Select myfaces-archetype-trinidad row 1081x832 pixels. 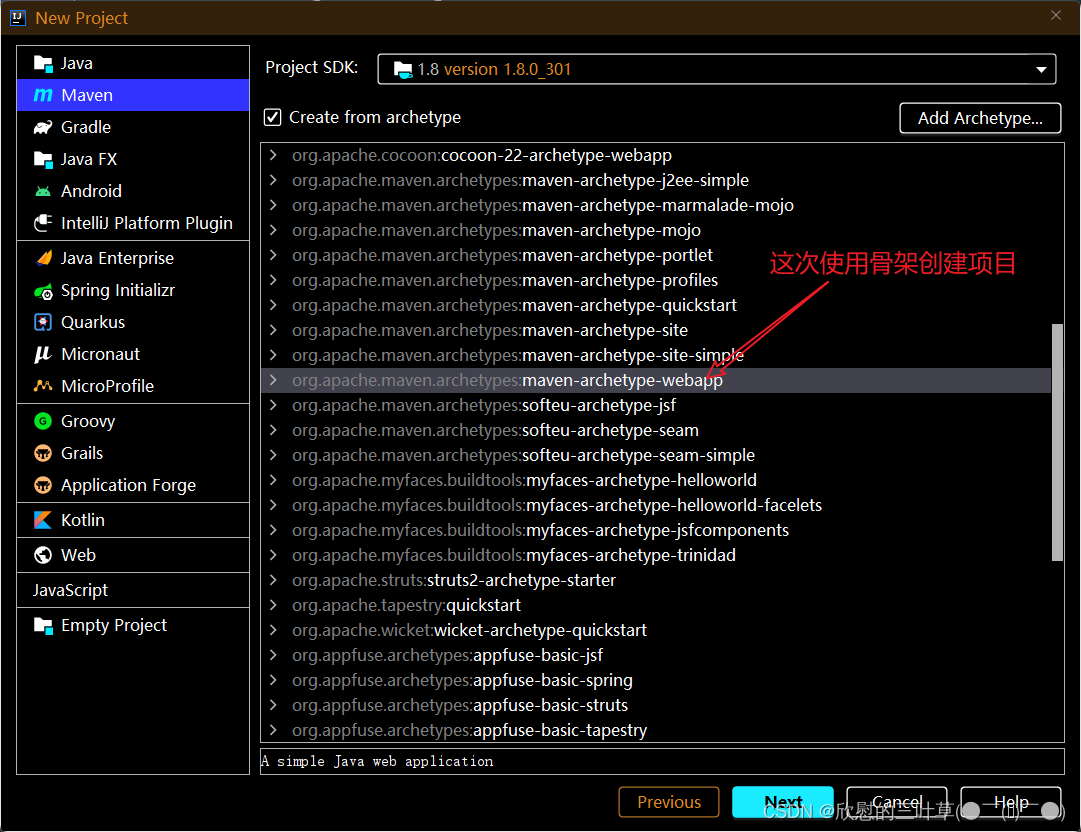coord(656,555)
